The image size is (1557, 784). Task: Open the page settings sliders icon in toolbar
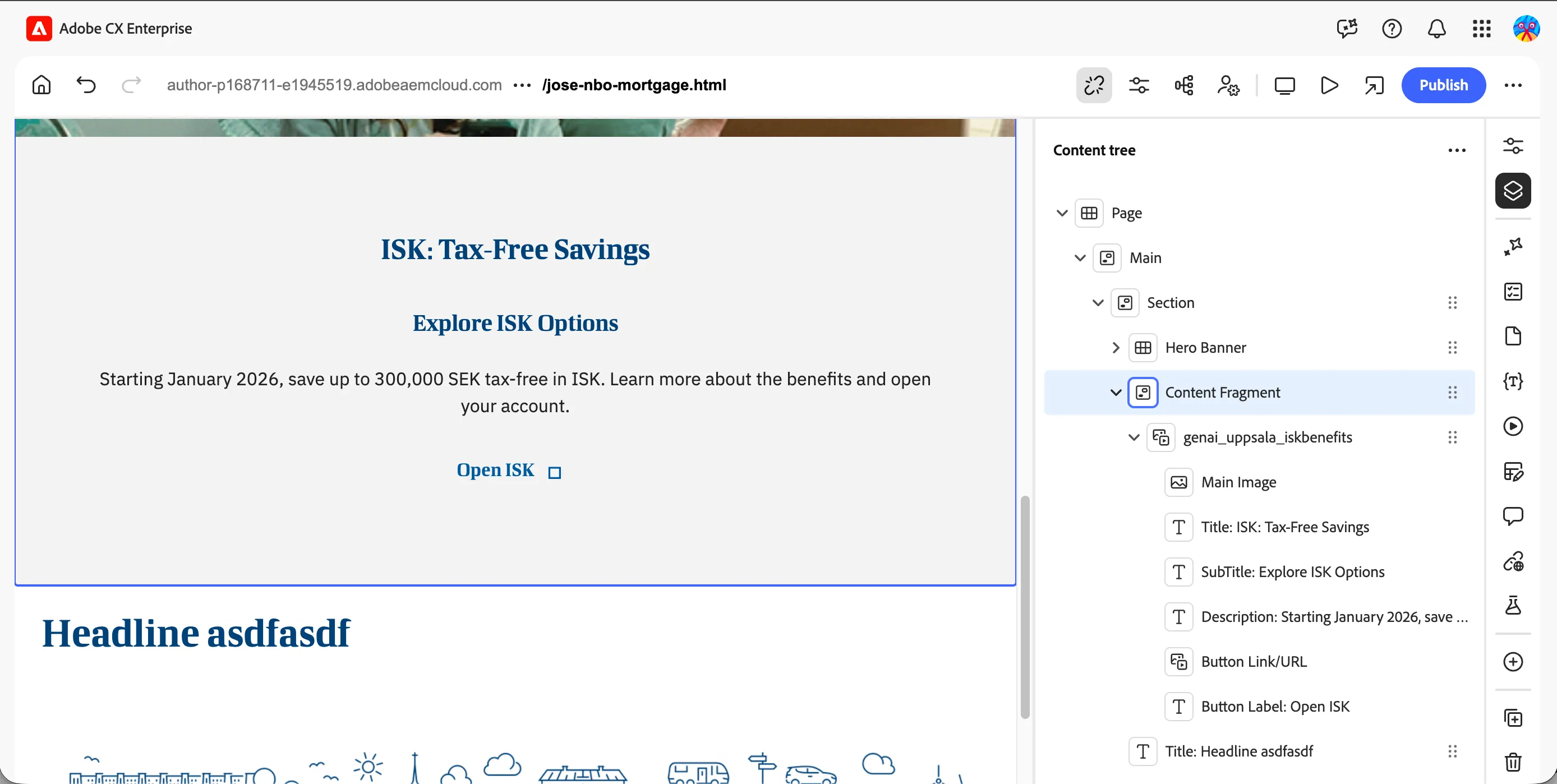[x=1138, y=85]
